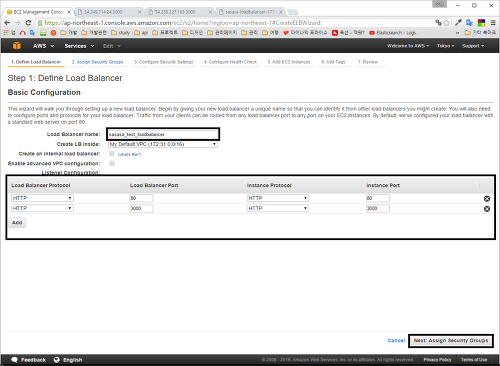Open Welcome to AWS account menu
The width and height of the screenshot is (500, 366).
point(408,46)
